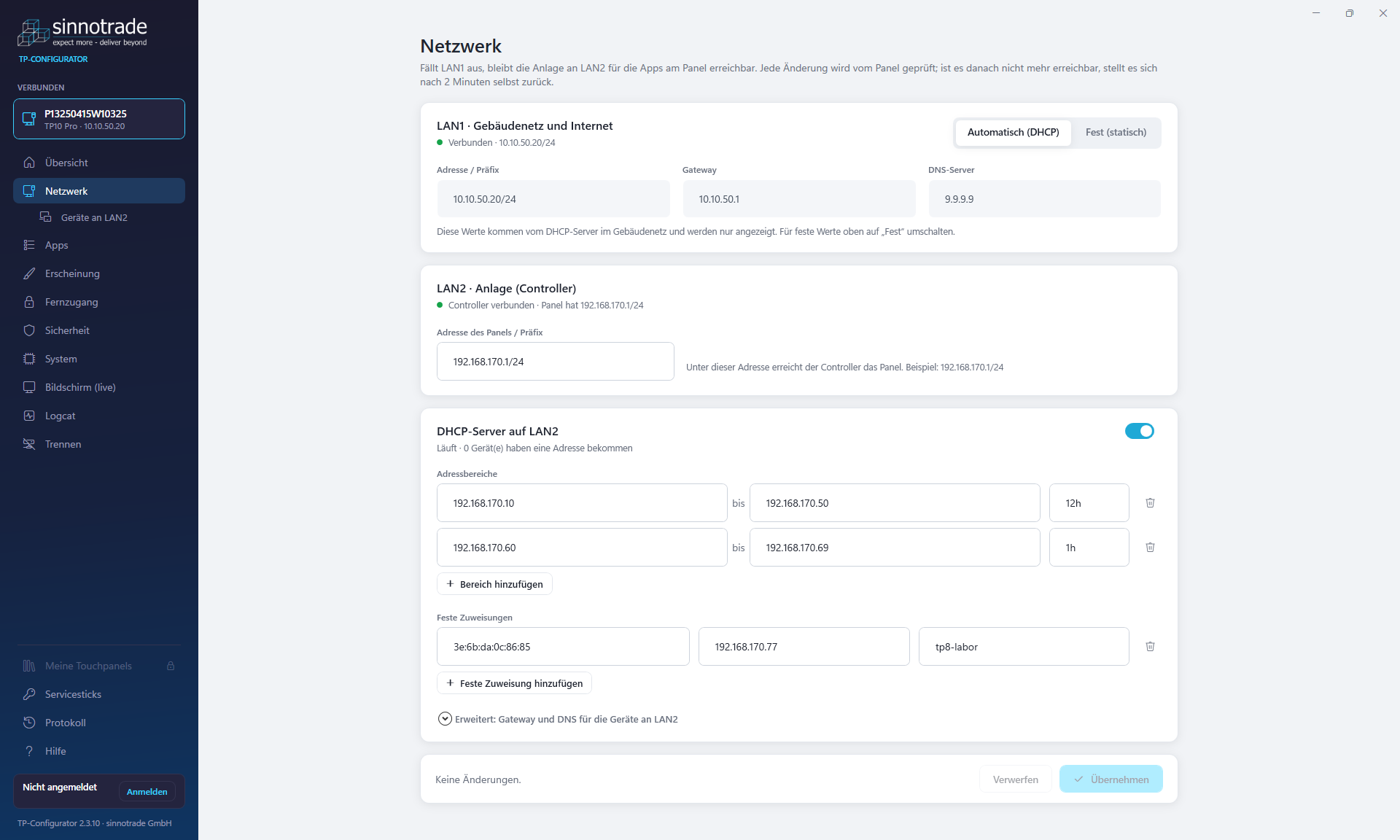Click the Übernehmen button
This screenshot has height=840, width=1400.
pos(1111,779)
